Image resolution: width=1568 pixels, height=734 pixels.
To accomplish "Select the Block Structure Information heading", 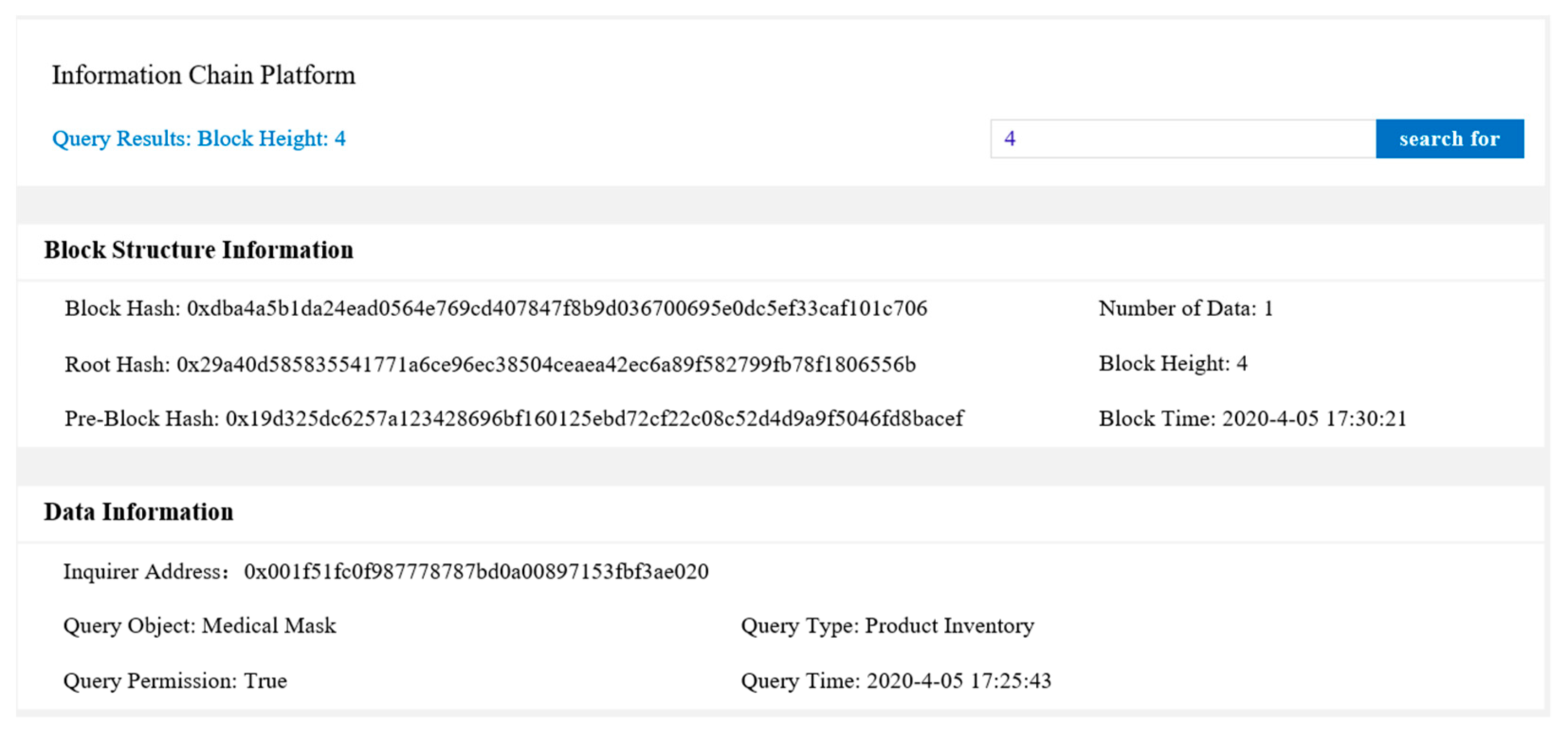I will coord(199,250).
